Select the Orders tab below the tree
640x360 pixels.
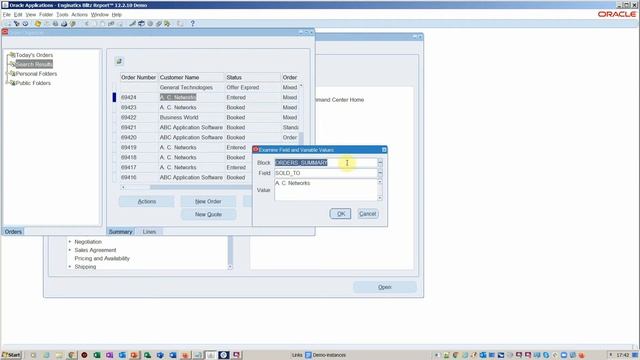[13, 231]
